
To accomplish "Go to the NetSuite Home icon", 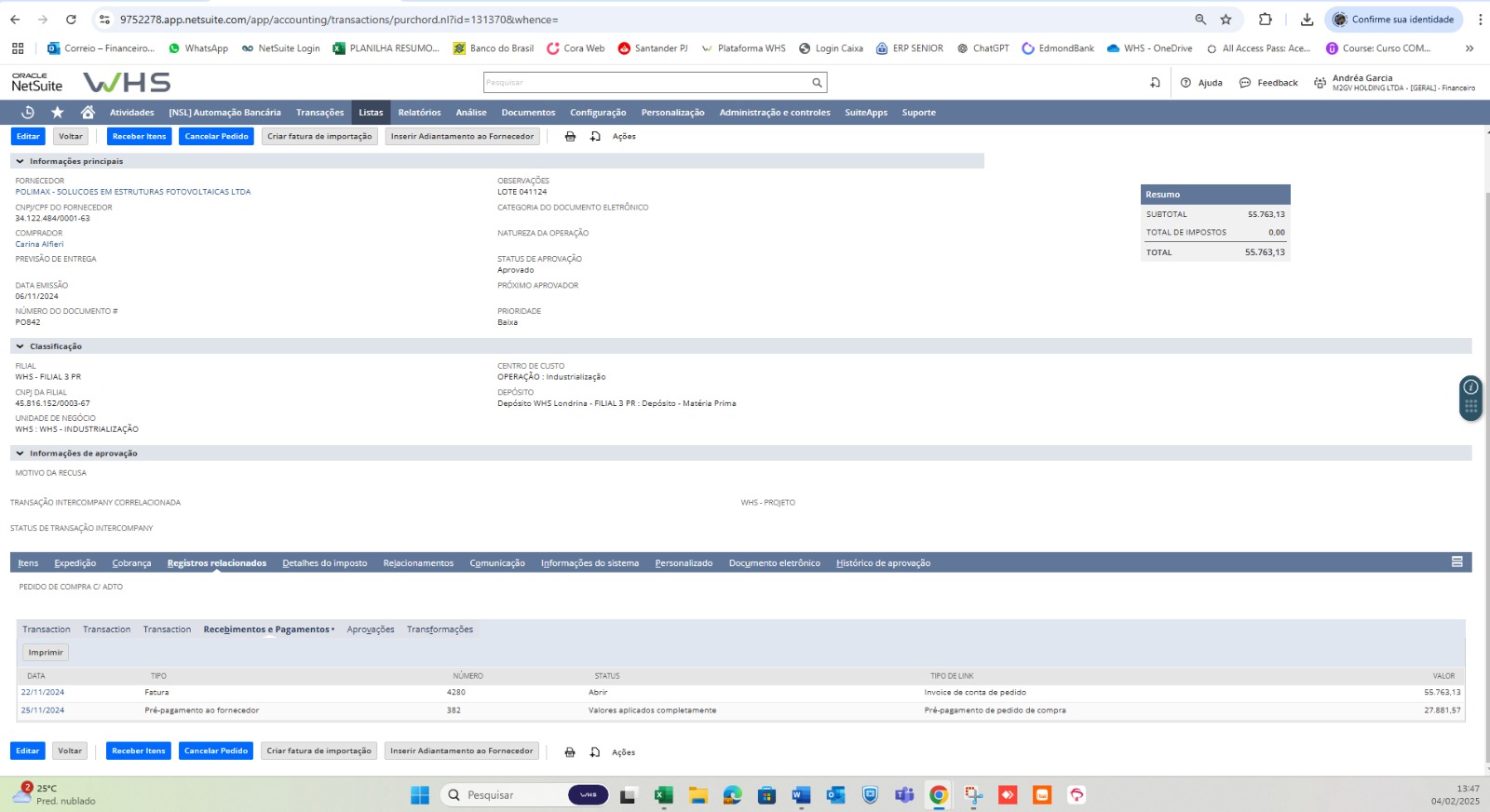I will point(88,113).
